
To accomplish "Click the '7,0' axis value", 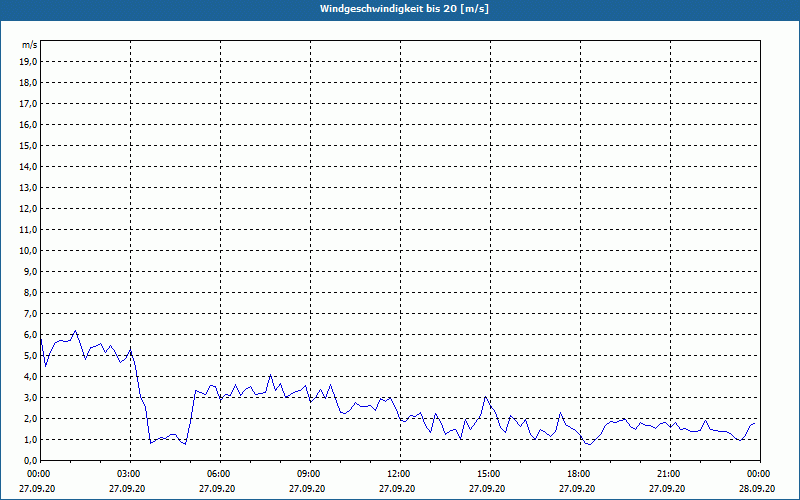I will (30, 314).
